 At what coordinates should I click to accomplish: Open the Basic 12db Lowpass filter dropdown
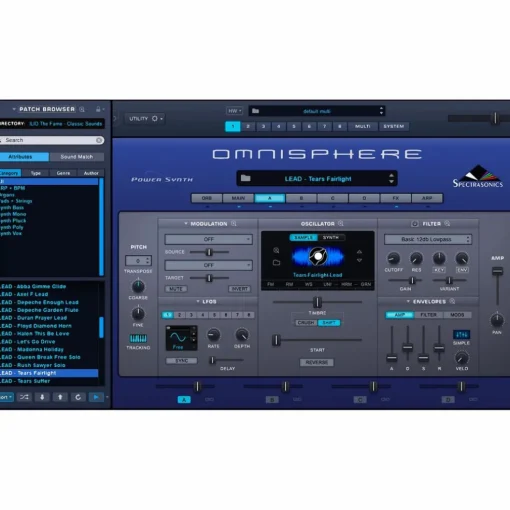coord(428,239)
